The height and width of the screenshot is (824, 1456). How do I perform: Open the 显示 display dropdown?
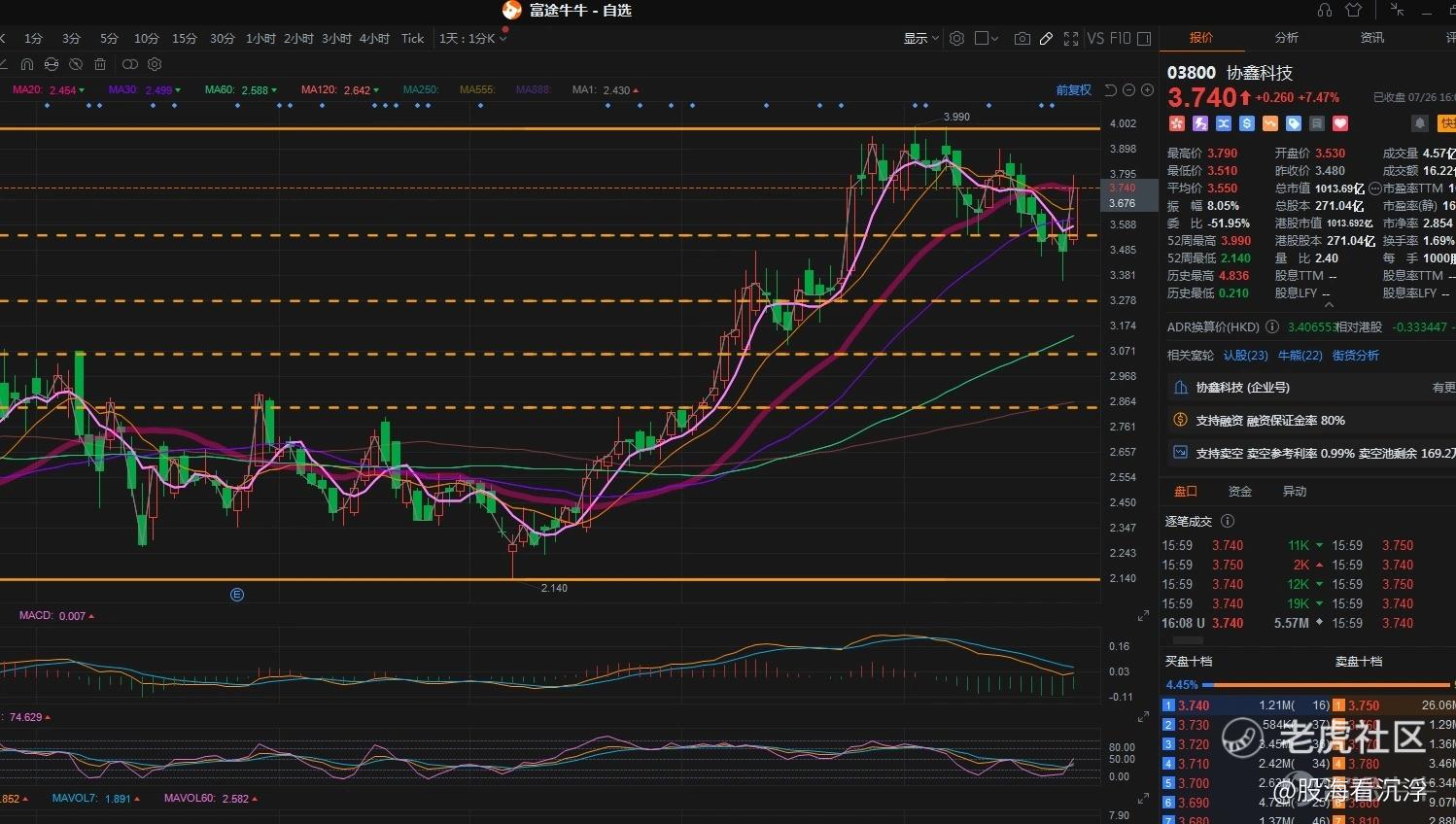921,39
